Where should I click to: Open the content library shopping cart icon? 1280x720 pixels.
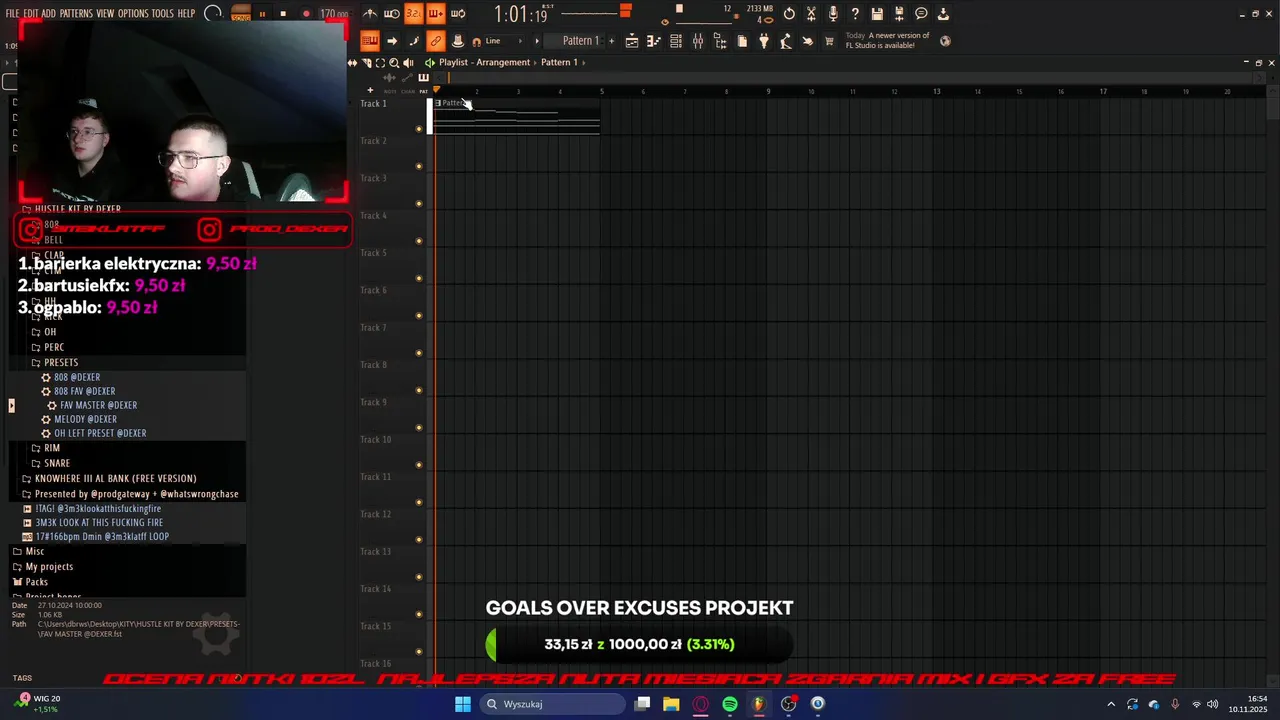[x=829, y=41]
